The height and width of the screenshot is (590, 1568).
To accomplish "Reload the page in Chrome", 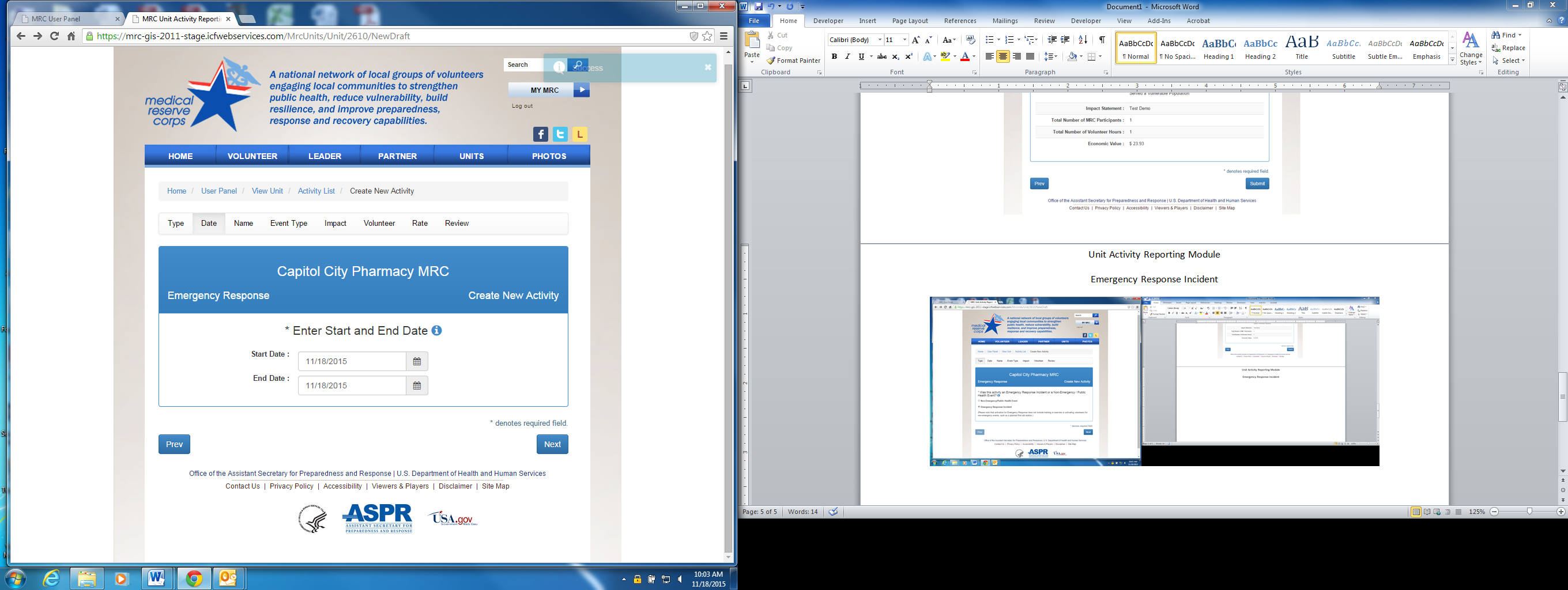I will point(54,36).
